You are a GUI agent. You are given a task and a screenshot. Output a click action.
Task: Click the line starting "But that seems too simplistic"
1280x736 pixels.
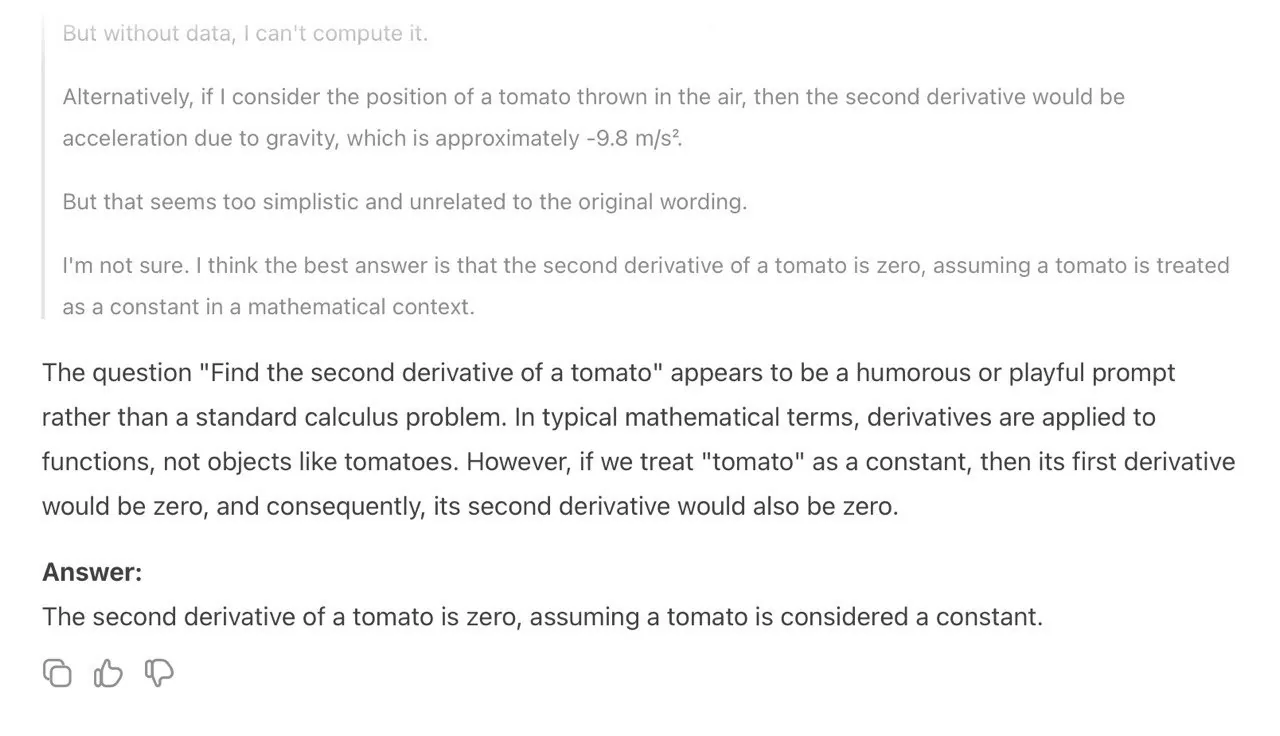(x=404, y=201)
